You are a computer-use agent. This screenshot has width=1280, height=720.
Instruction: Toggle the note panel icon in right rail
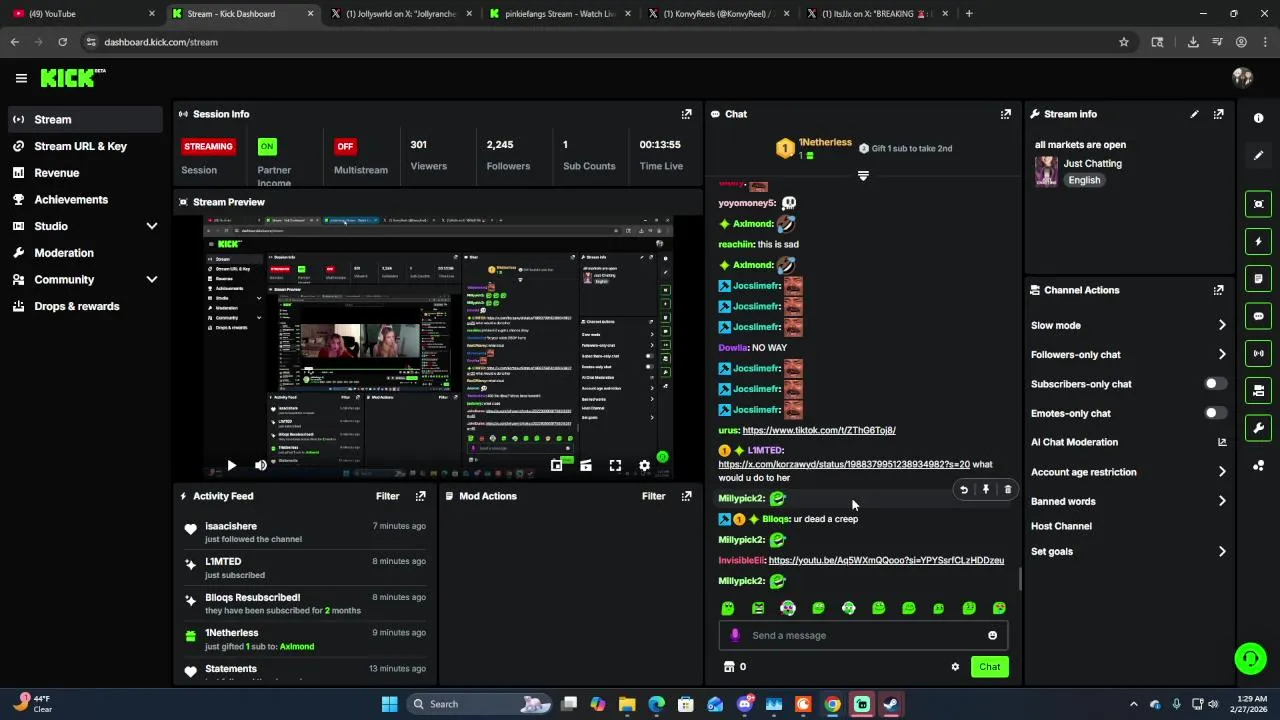point(1258,279)
